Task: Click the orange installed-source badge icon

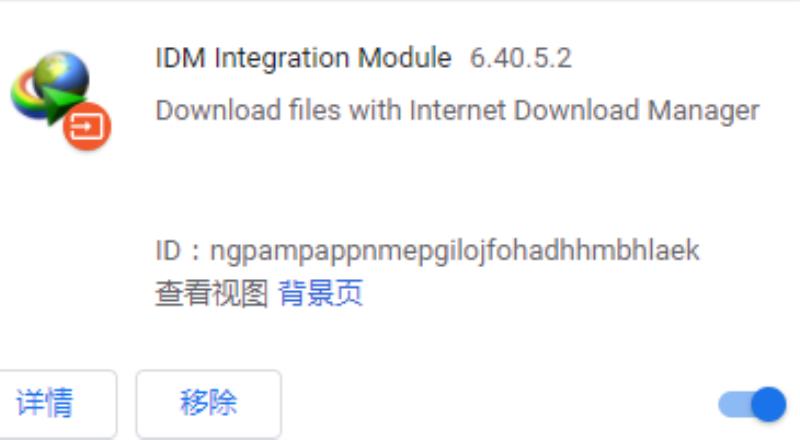Action: click(87, 126)
